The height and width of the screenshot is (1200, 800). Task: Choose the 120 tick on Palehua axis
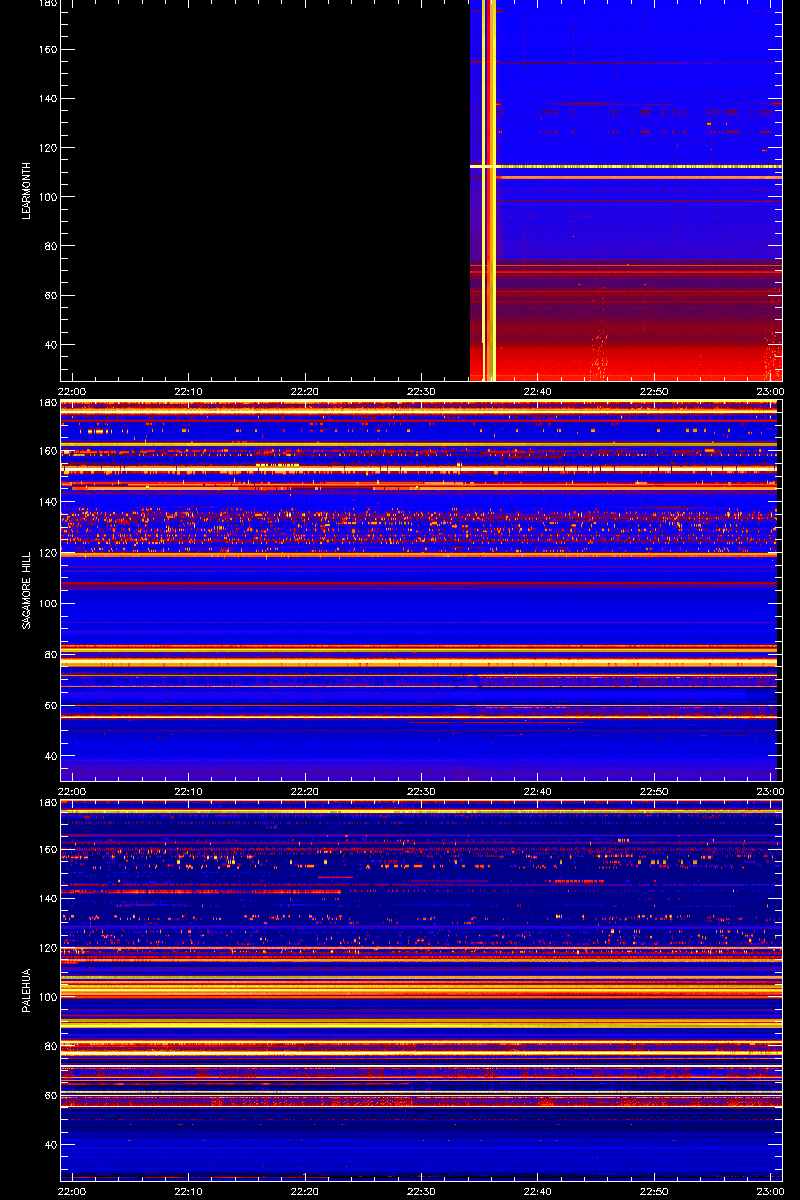point(46,948)
